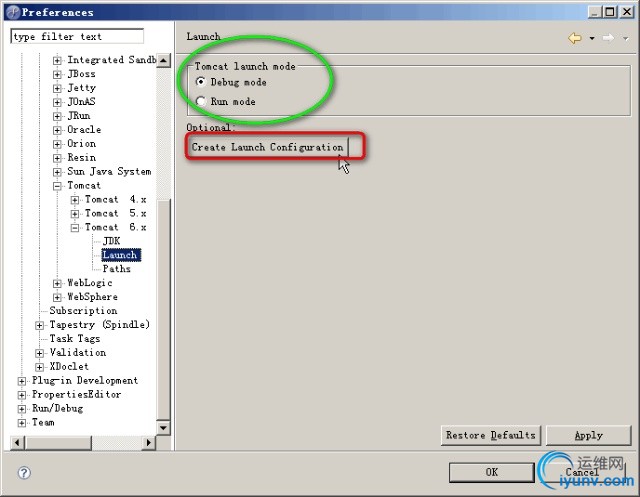Expand Tomcat 4.x node
This screenshot has height=497, width=640.
click(x=75, y=200)
